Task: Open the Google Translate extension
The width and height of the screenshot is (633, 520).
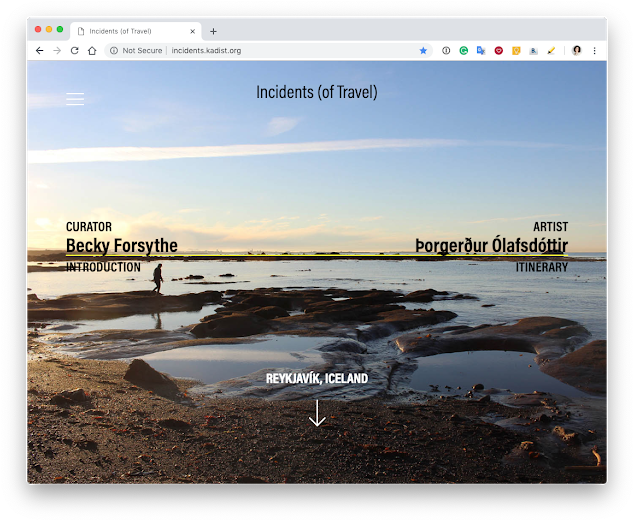Action: 481,50
